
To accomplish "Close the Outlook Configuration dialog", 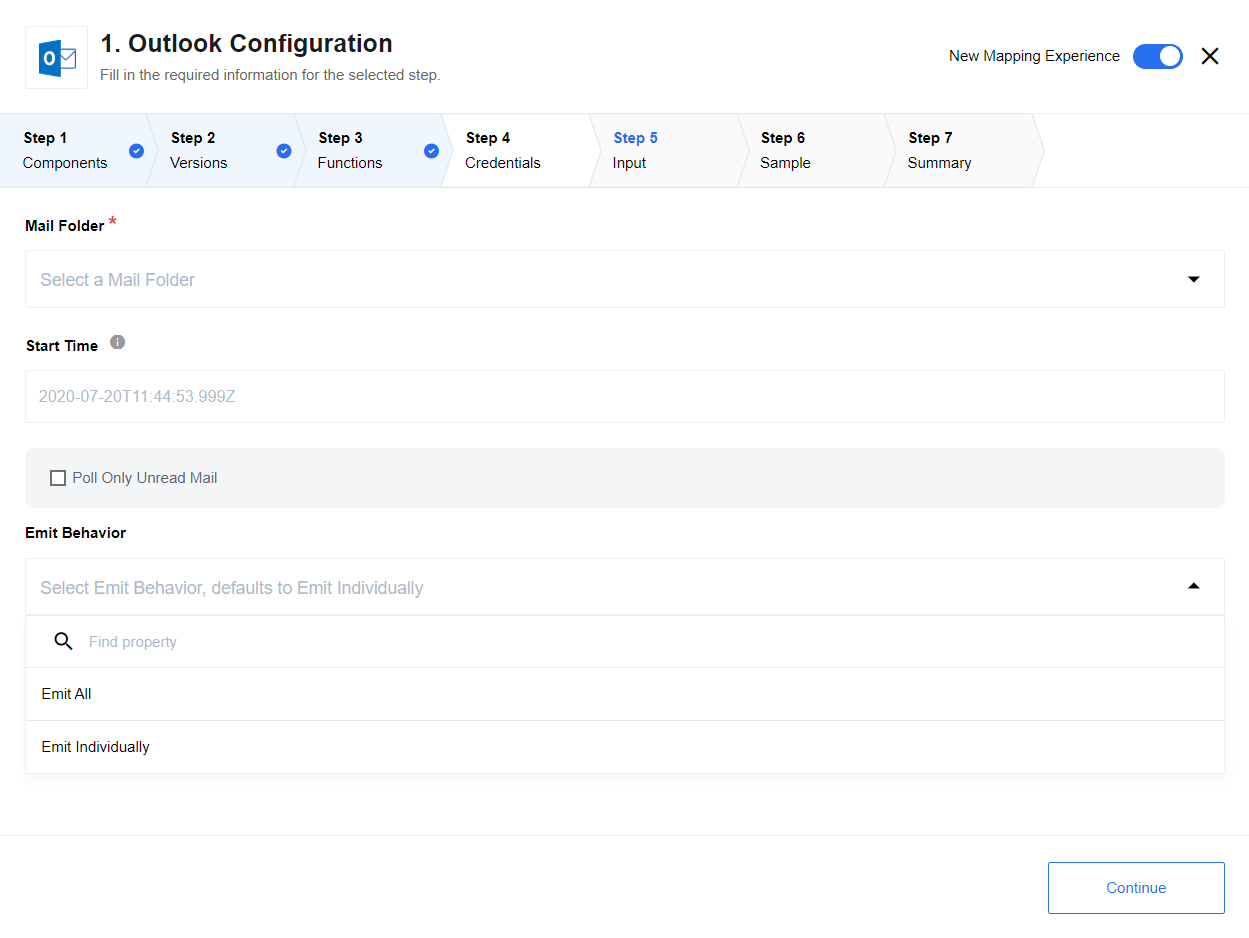I will click(1210, 56).
